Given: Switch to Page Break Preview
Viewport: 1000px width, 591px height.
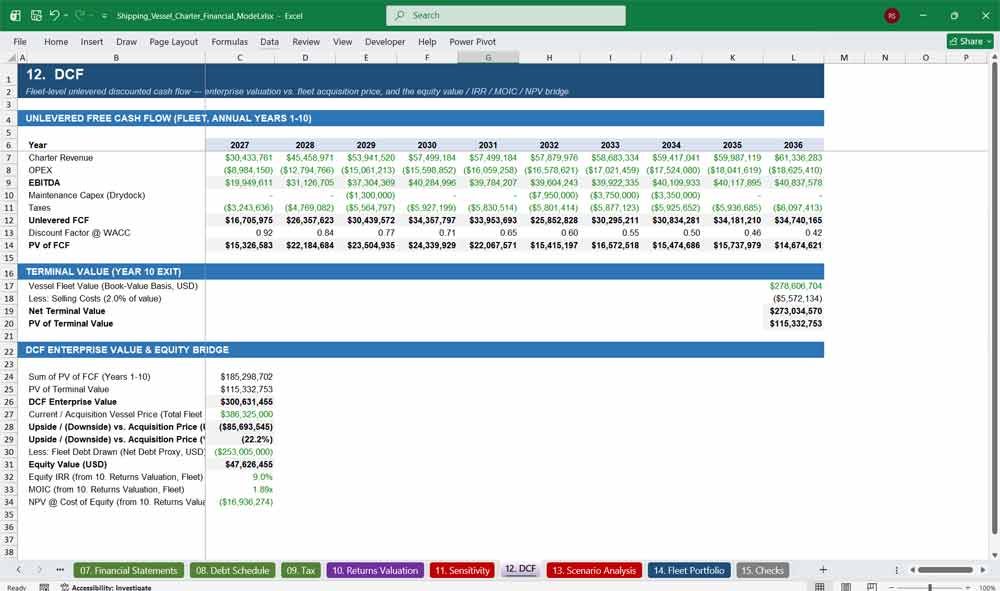Looking at the screenshot, I should point(872,587).
